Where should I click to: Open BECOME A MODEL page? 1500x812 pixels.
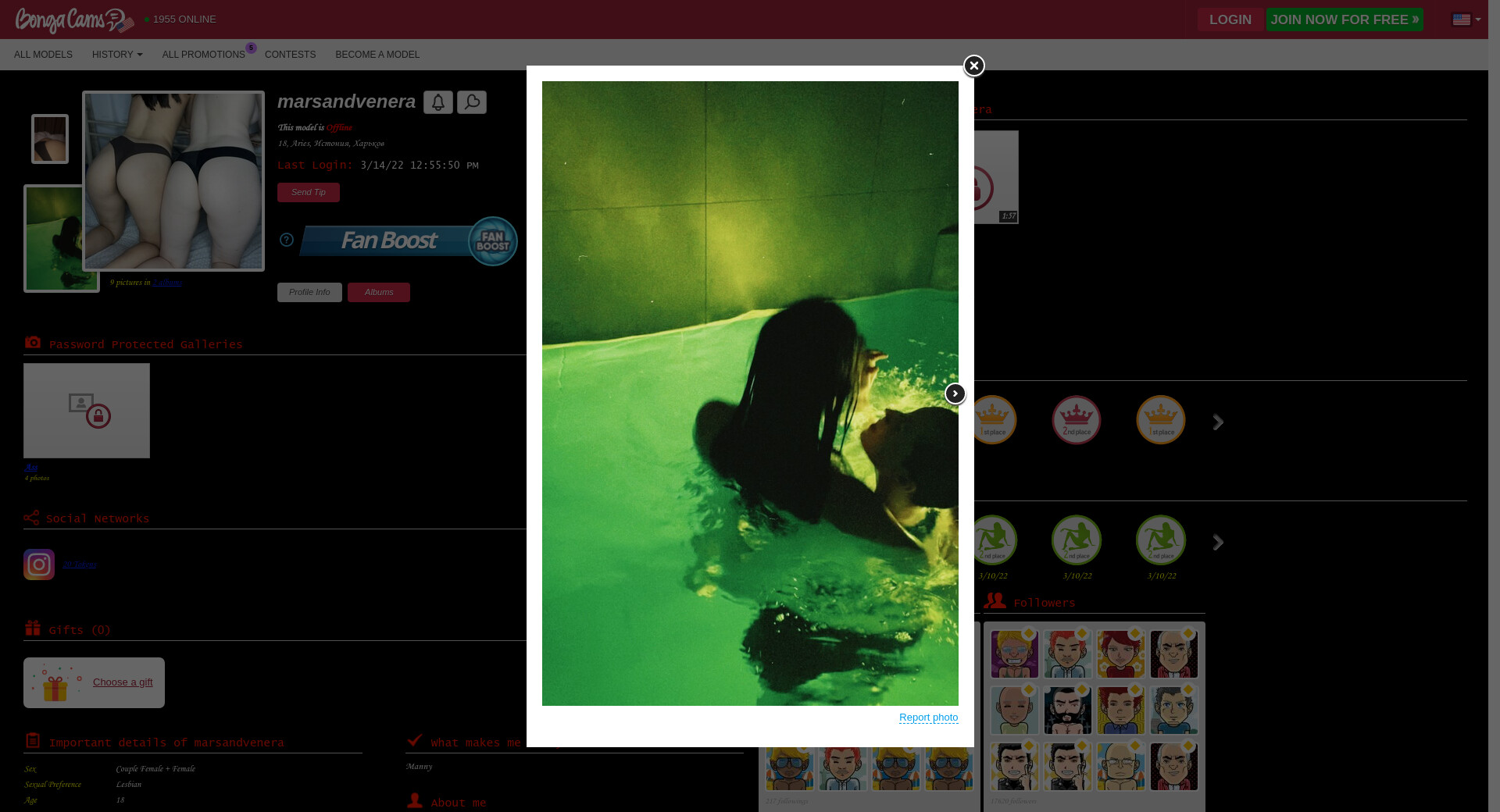tap(377, 55)
